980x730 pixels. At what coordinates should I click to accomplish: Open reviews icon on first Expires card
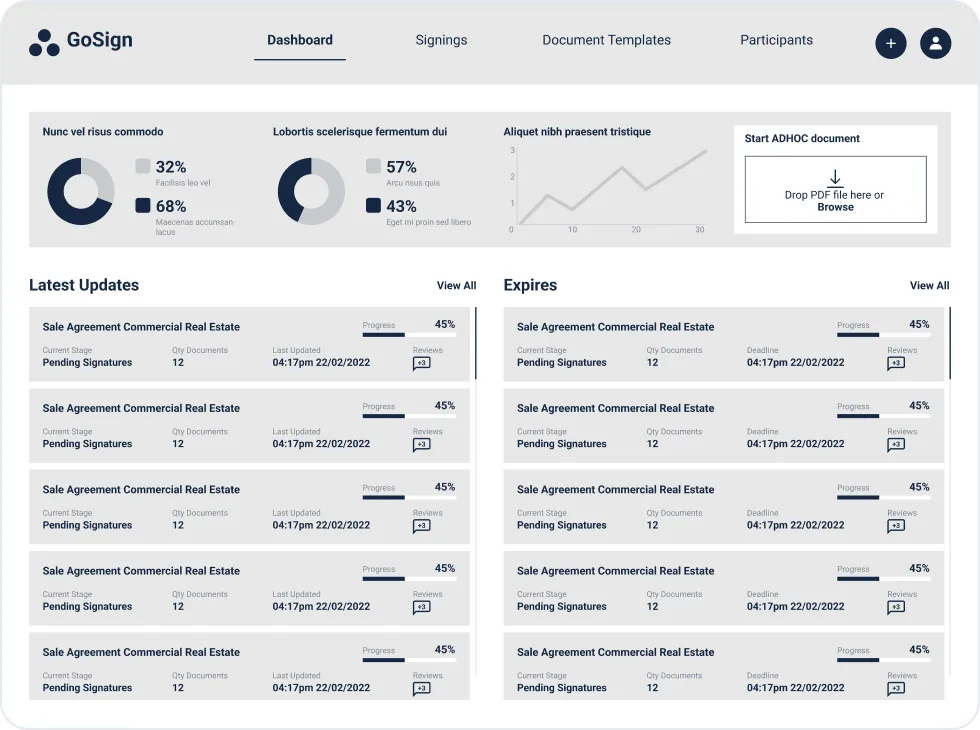point(896,364)
